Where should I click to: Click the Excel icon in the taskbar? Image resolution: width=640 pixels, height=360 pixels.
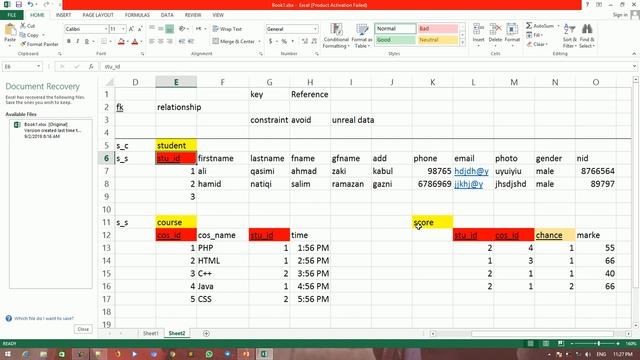[x=264, y=354]
